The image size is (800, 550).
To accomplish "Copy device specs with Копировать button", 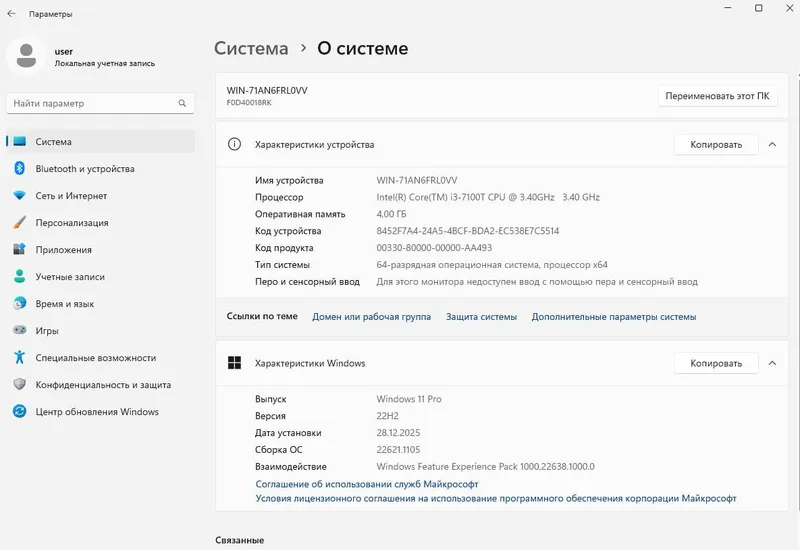I will coord(716,144).
